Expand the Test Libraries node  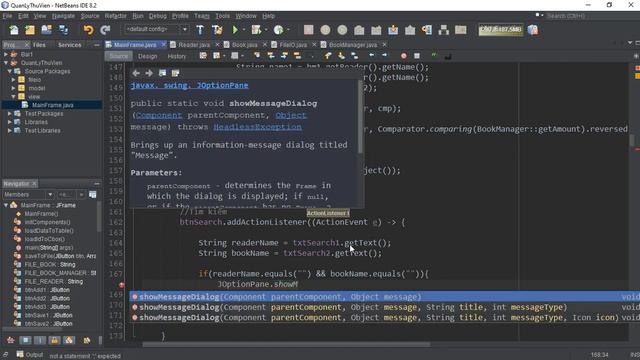tap(10, 131)
